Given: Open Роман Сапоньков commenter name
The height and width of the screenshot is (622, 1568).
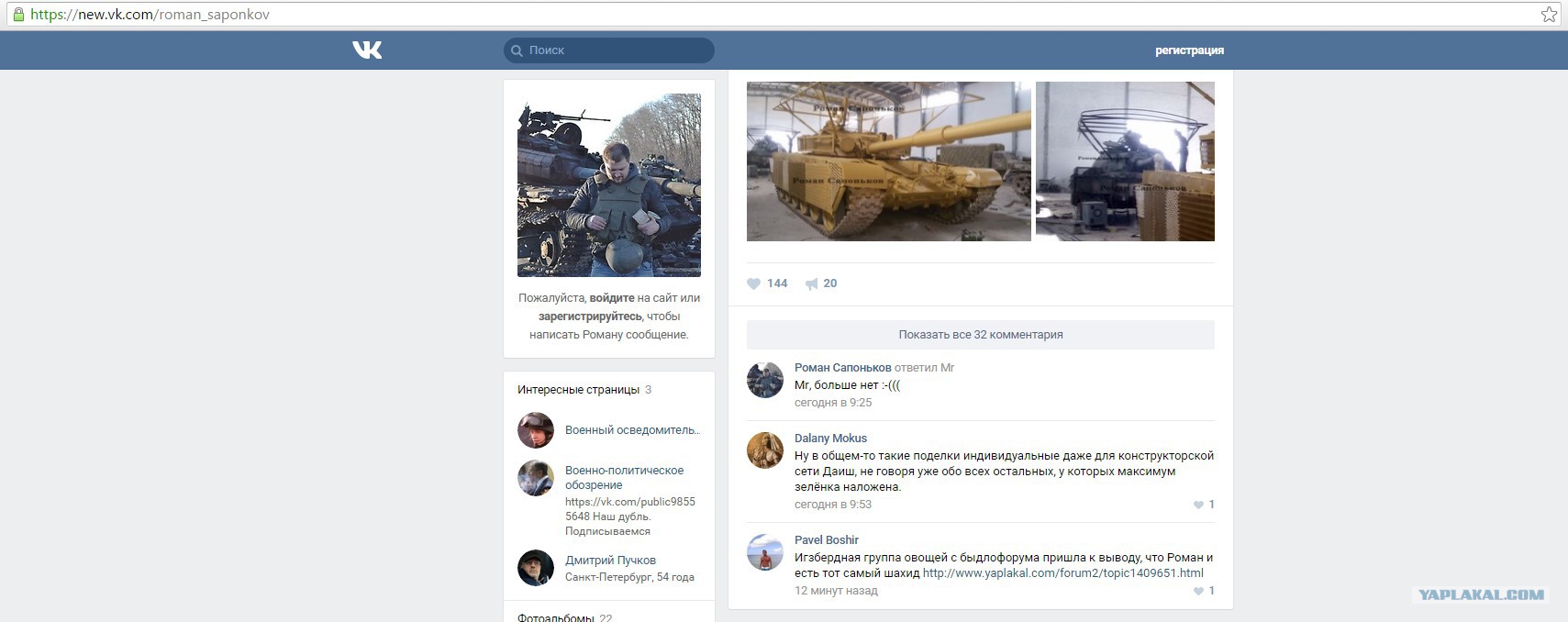Looking at the screenshot, I should point(842,368).
